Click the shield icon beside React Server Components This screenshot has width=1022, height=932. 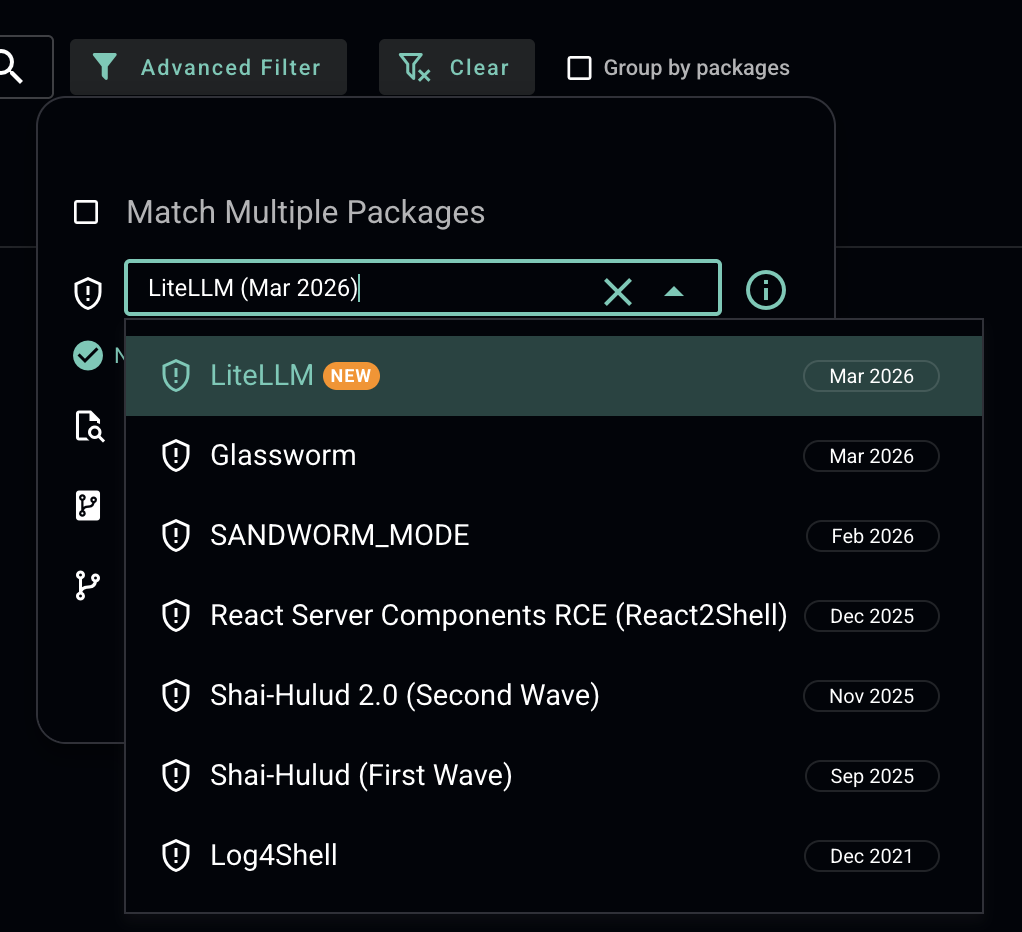click(x=175, y=616)
